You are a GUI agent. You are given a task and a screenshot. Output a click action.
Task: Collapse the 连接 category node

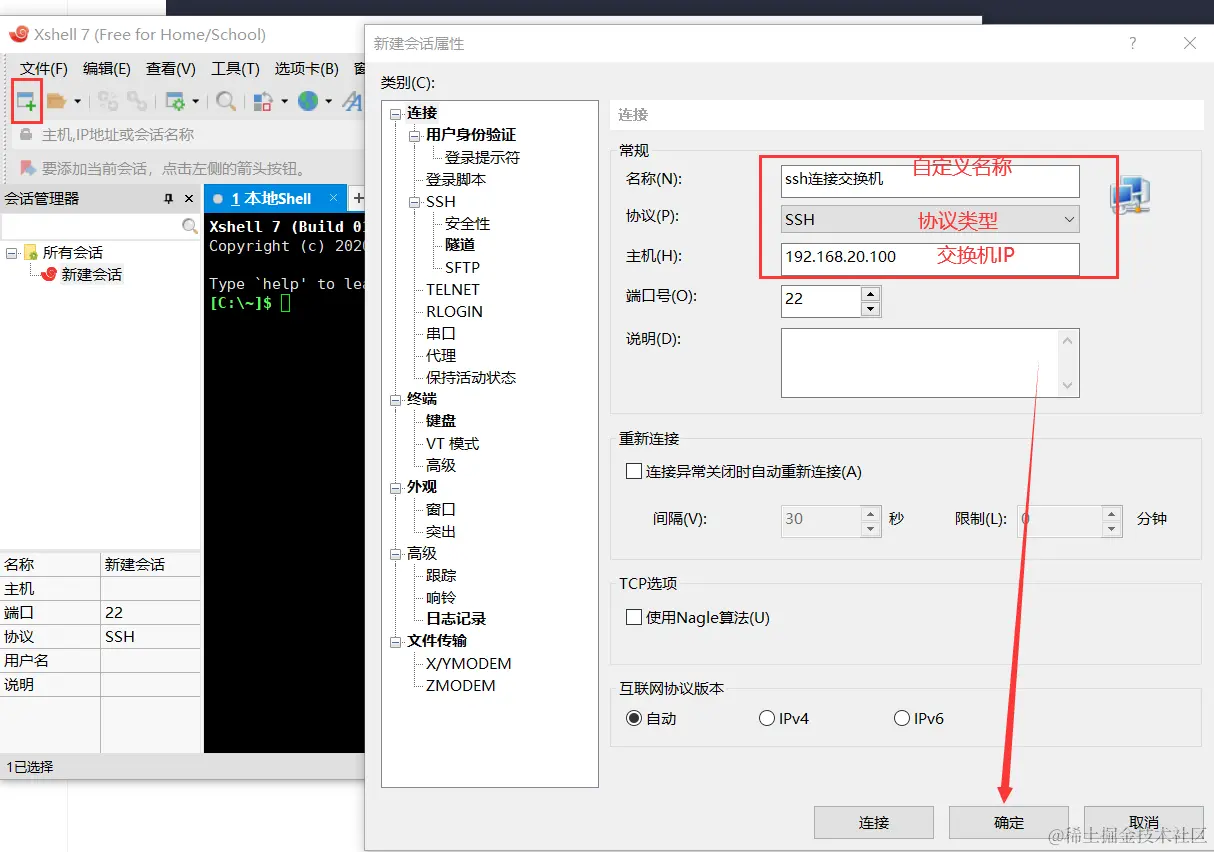(x=395, y=113)
